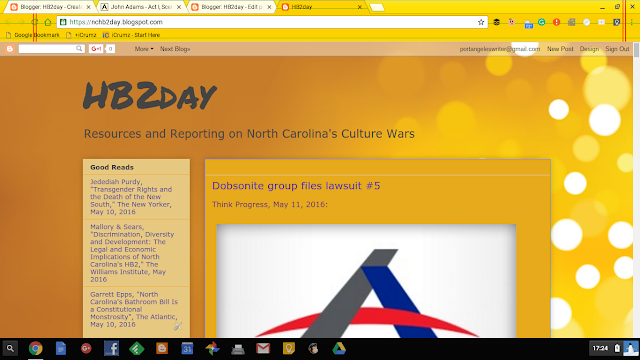Click the search magnifier in the Blogger navbar
The image size is (640, 360).
point(79,49)
